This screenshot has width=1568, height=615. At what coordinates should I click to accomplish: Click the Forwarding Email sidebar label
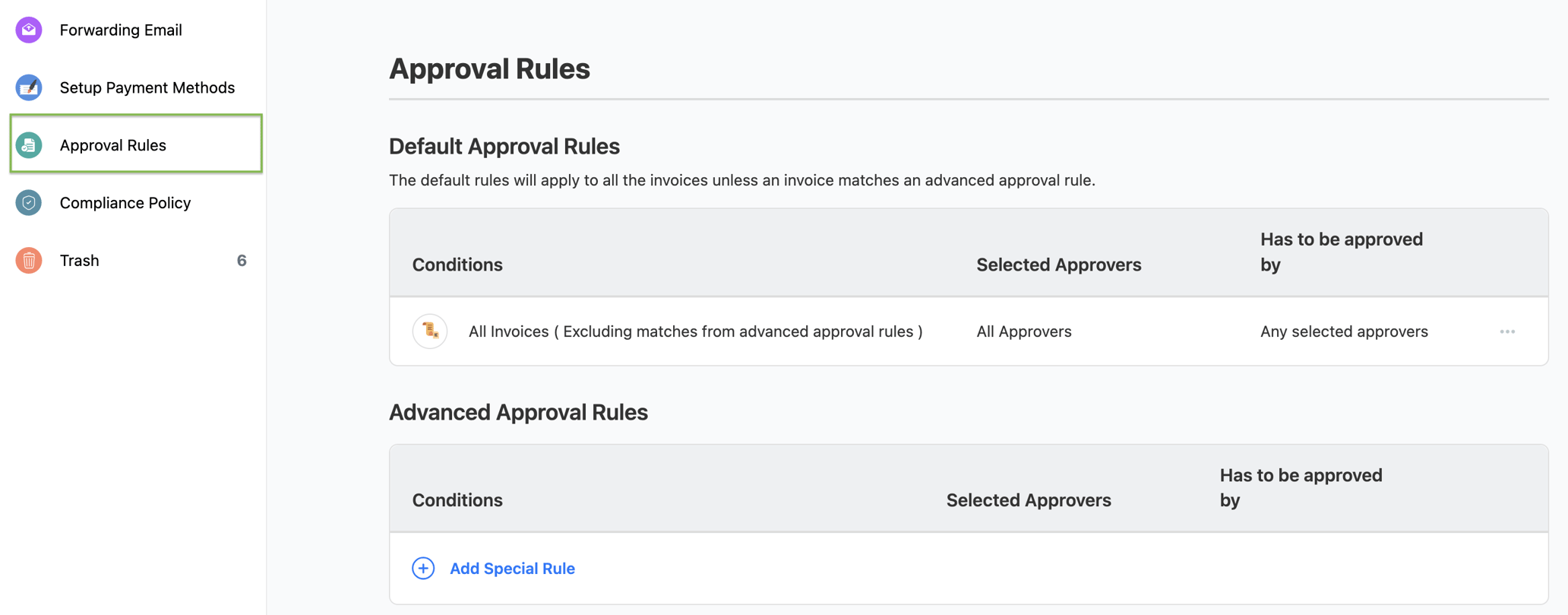120,30
